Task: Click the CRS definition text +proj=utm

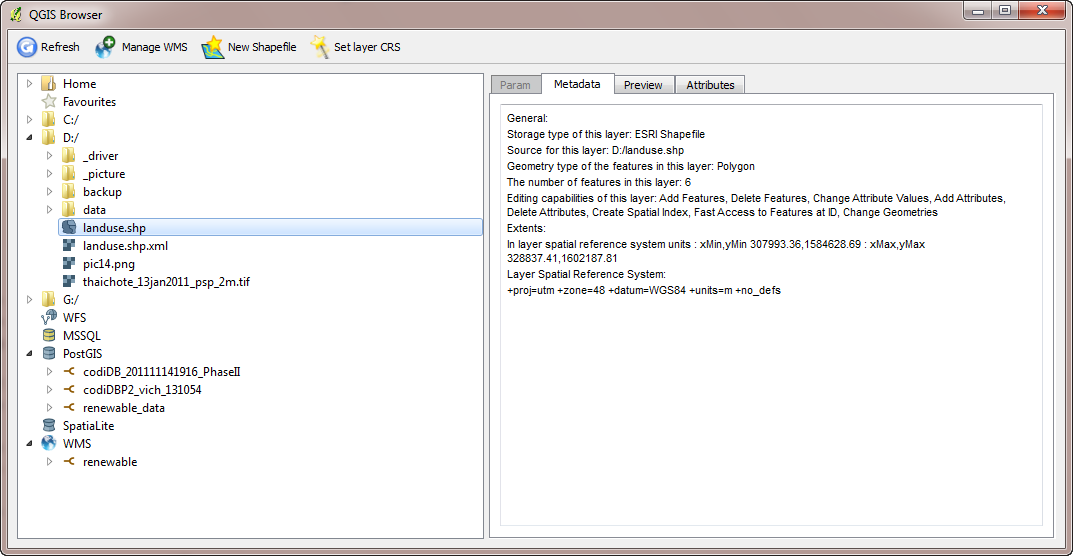Action: coord(644,290)
